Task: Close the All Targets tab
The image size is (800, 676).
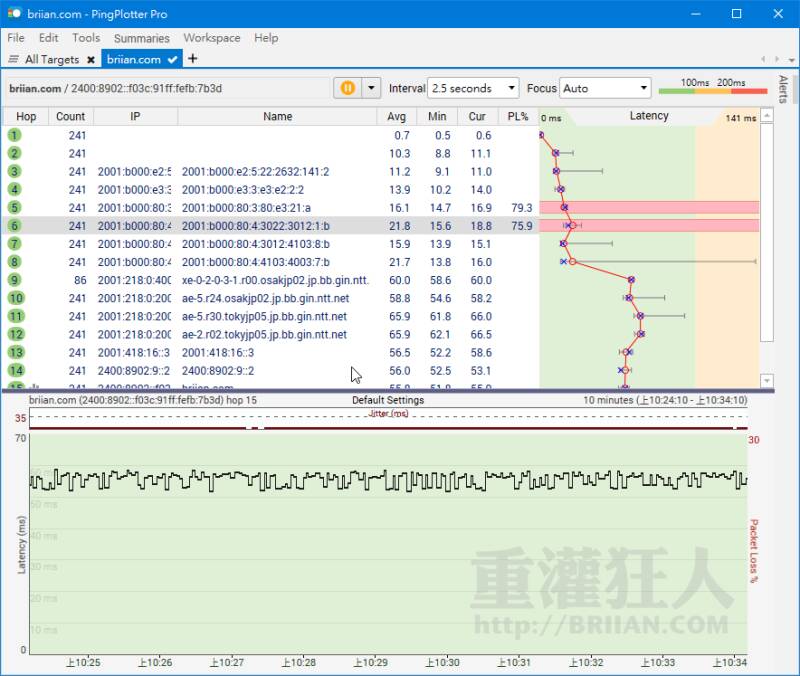Action: [x=91, y=60]
